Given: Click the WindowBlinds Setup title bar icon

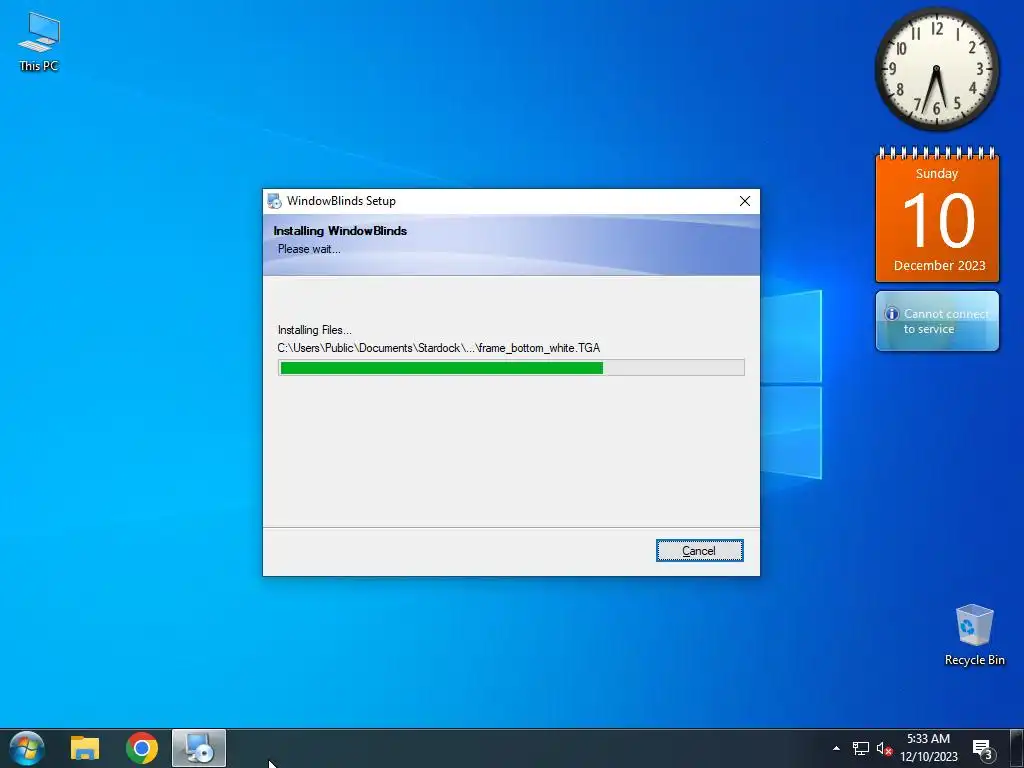Looking at the screenshot, I should (274, 201).
